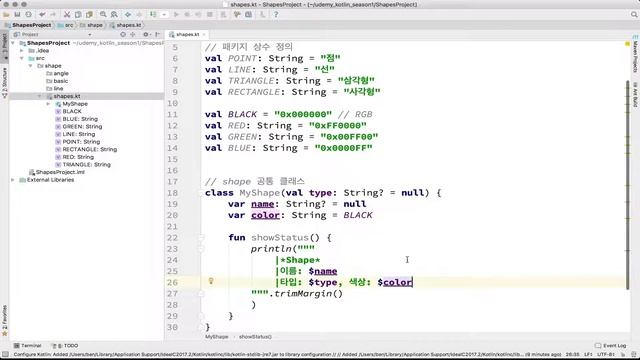Close the shapes.kt editor tab

click(x=204, y=35)
